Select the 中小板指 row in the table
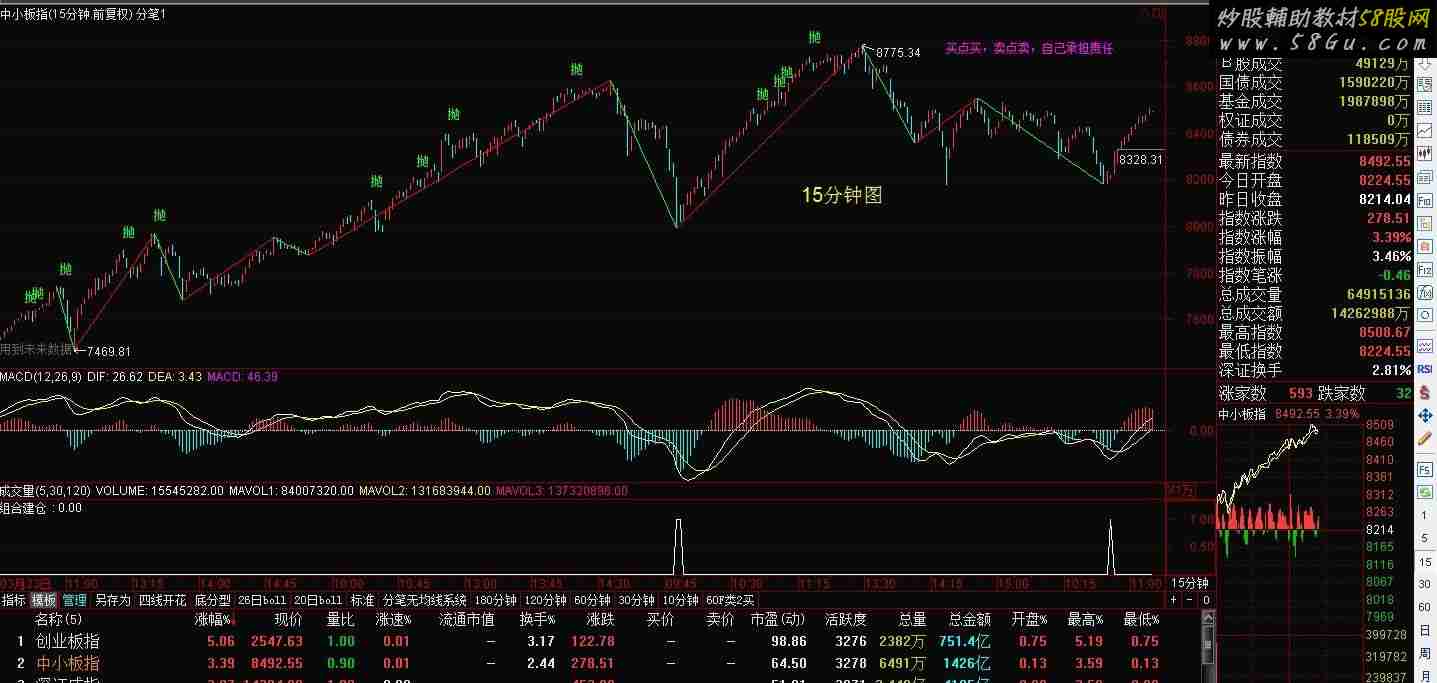Viewport: 1437px width, 683px height. click(600, 663)
